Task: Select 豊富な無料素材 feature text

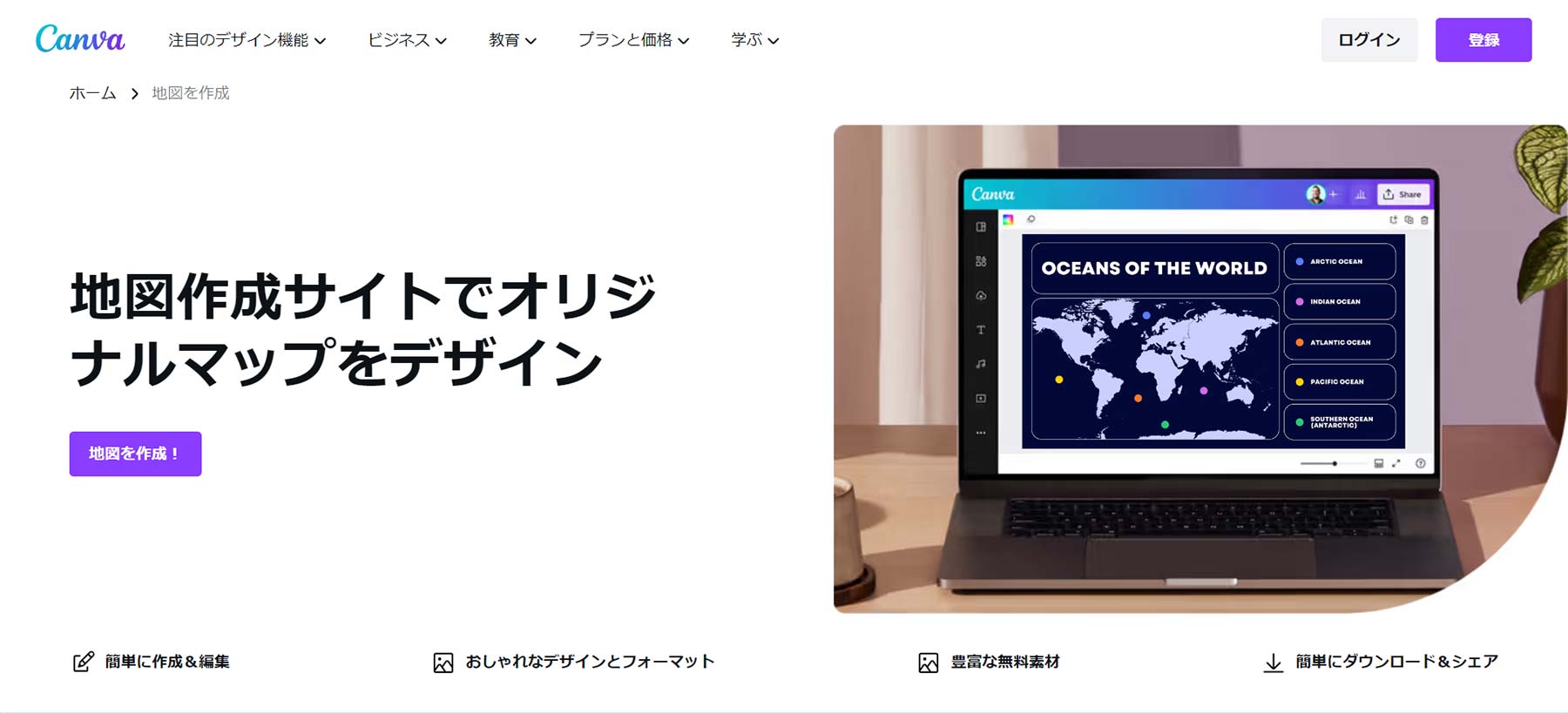Action: [1005, 662]
